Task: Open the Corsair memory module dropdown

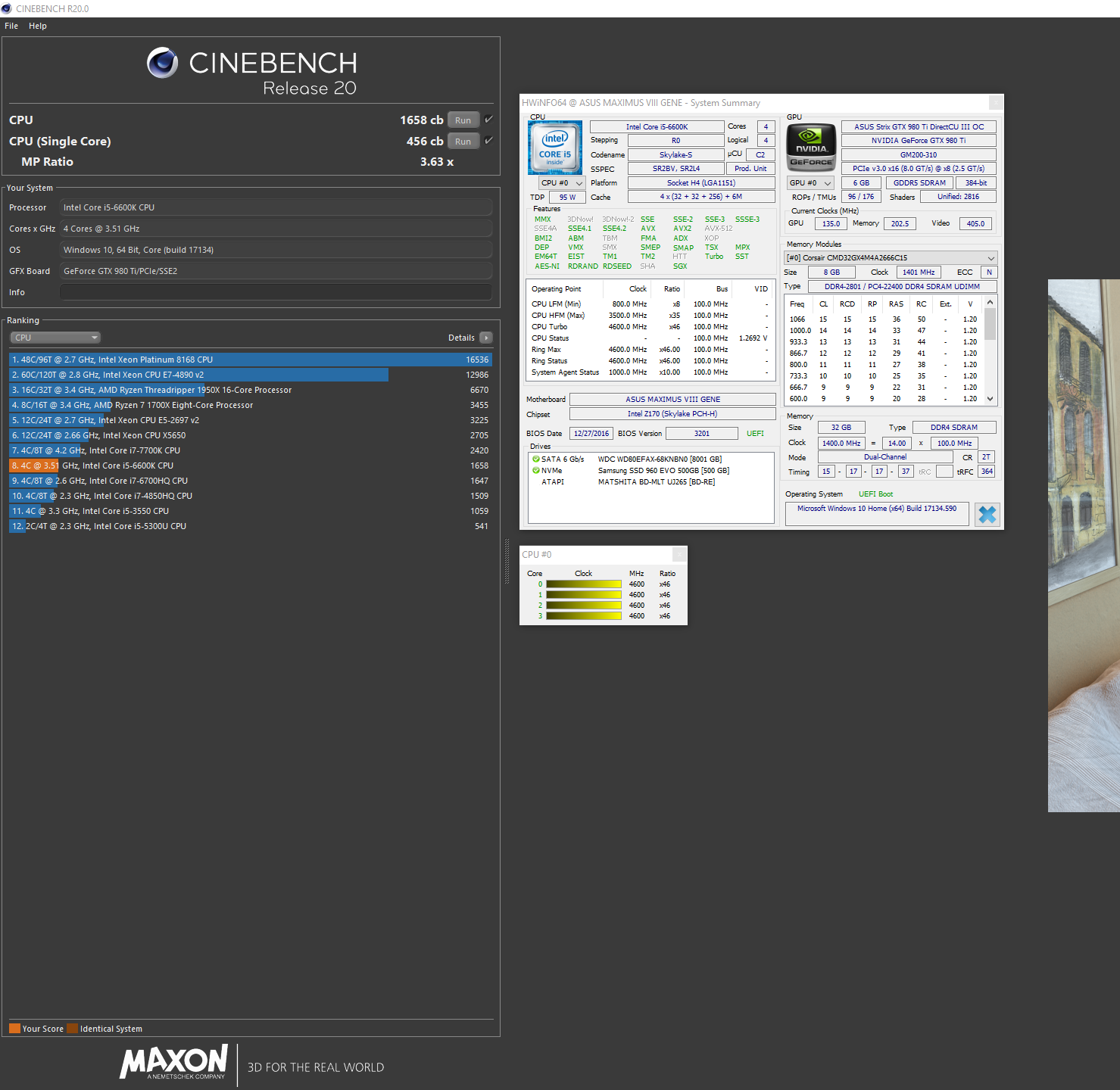Action: click(x=891, y=258)
